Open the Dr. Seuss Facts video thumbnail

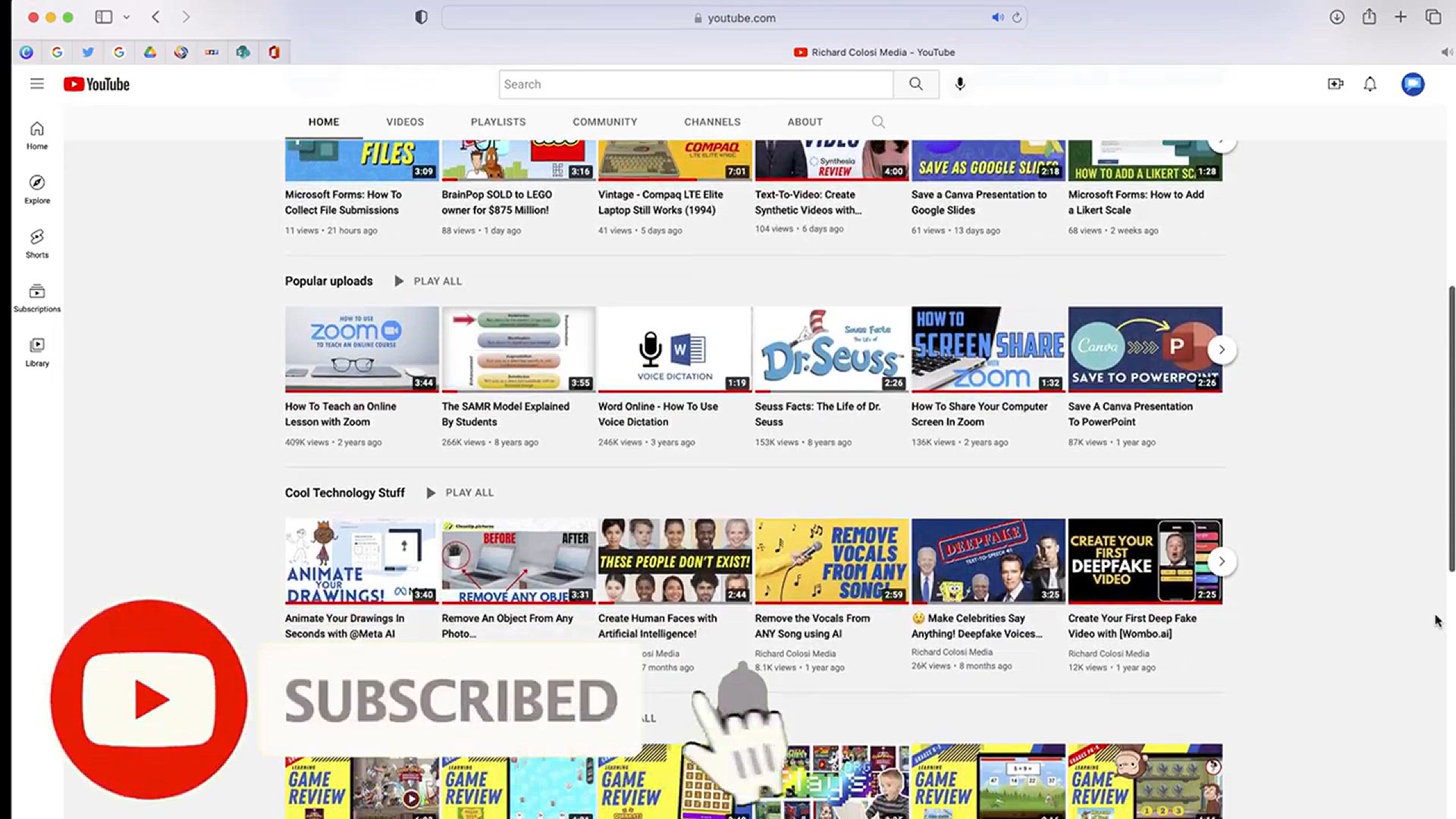tap(831, 350)
